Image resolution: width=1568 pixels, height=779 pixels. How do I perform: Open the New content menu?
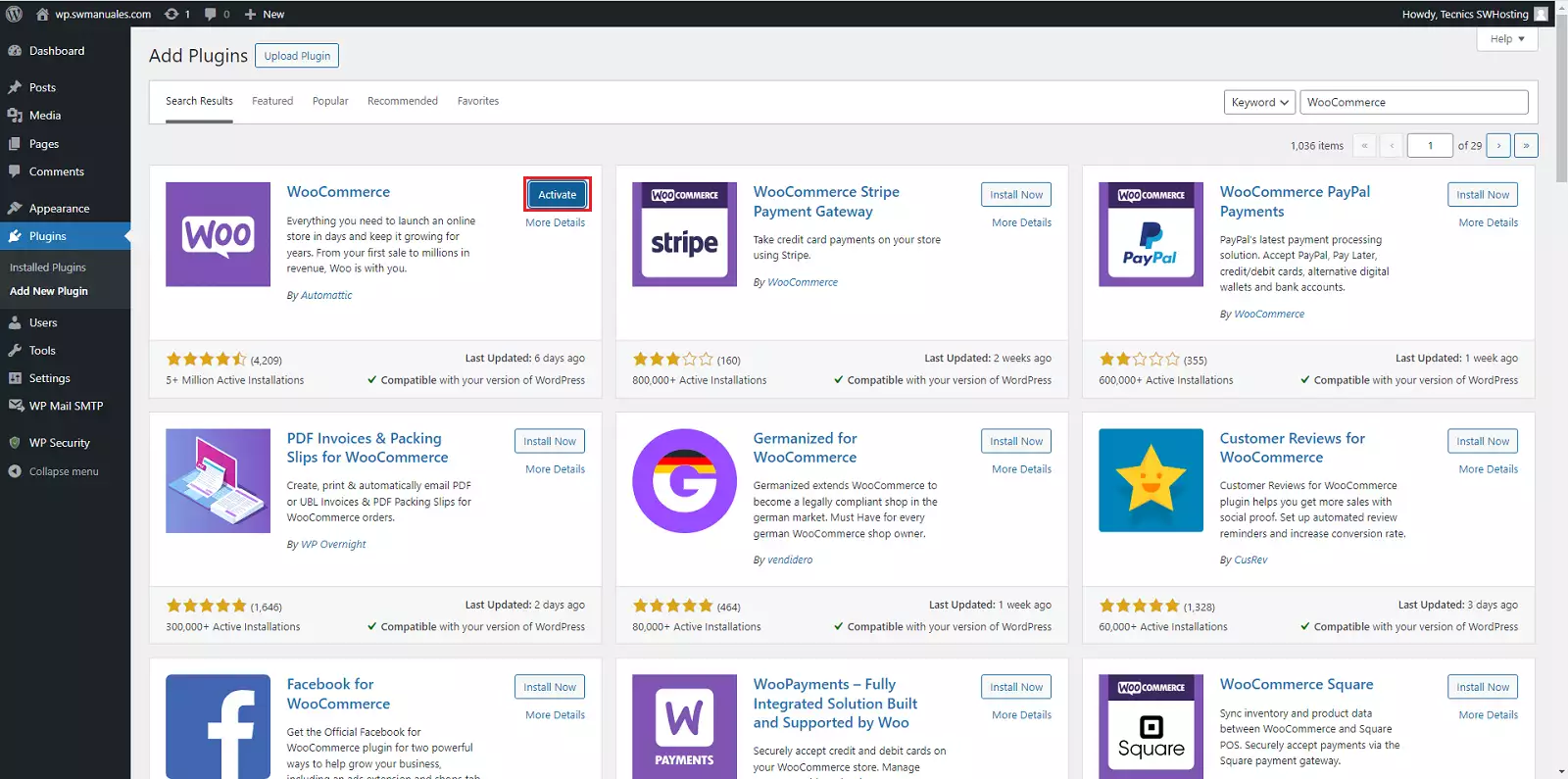[264, 14]
